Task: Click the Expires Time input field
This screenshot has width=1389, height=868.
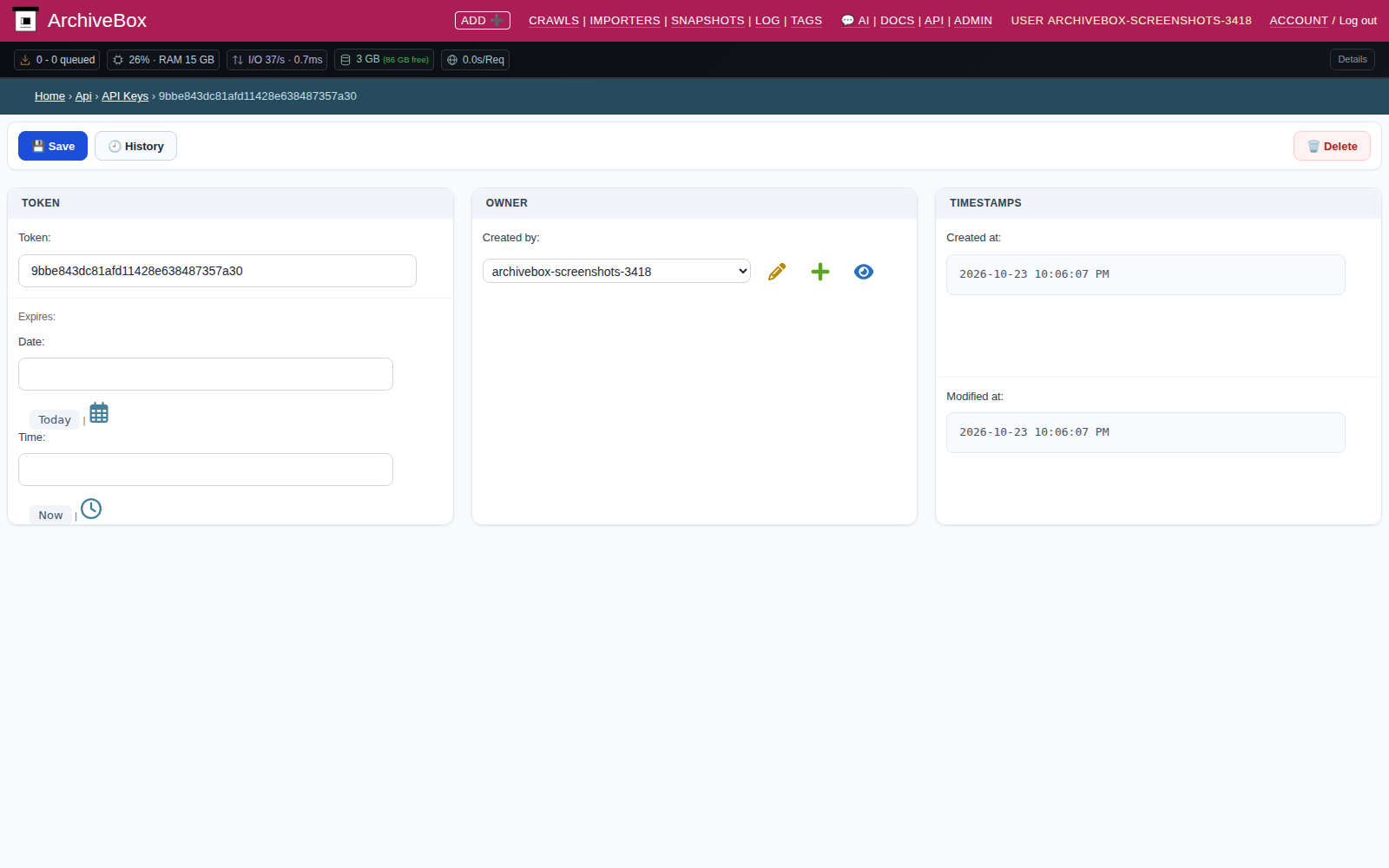Action: point(206,470)
